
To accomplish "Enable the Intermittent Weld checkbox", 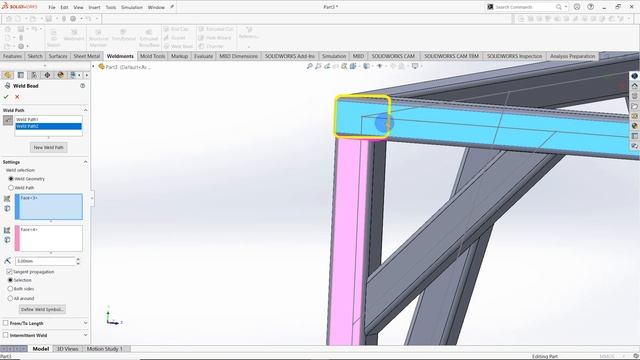I will (x=5, y=335).
